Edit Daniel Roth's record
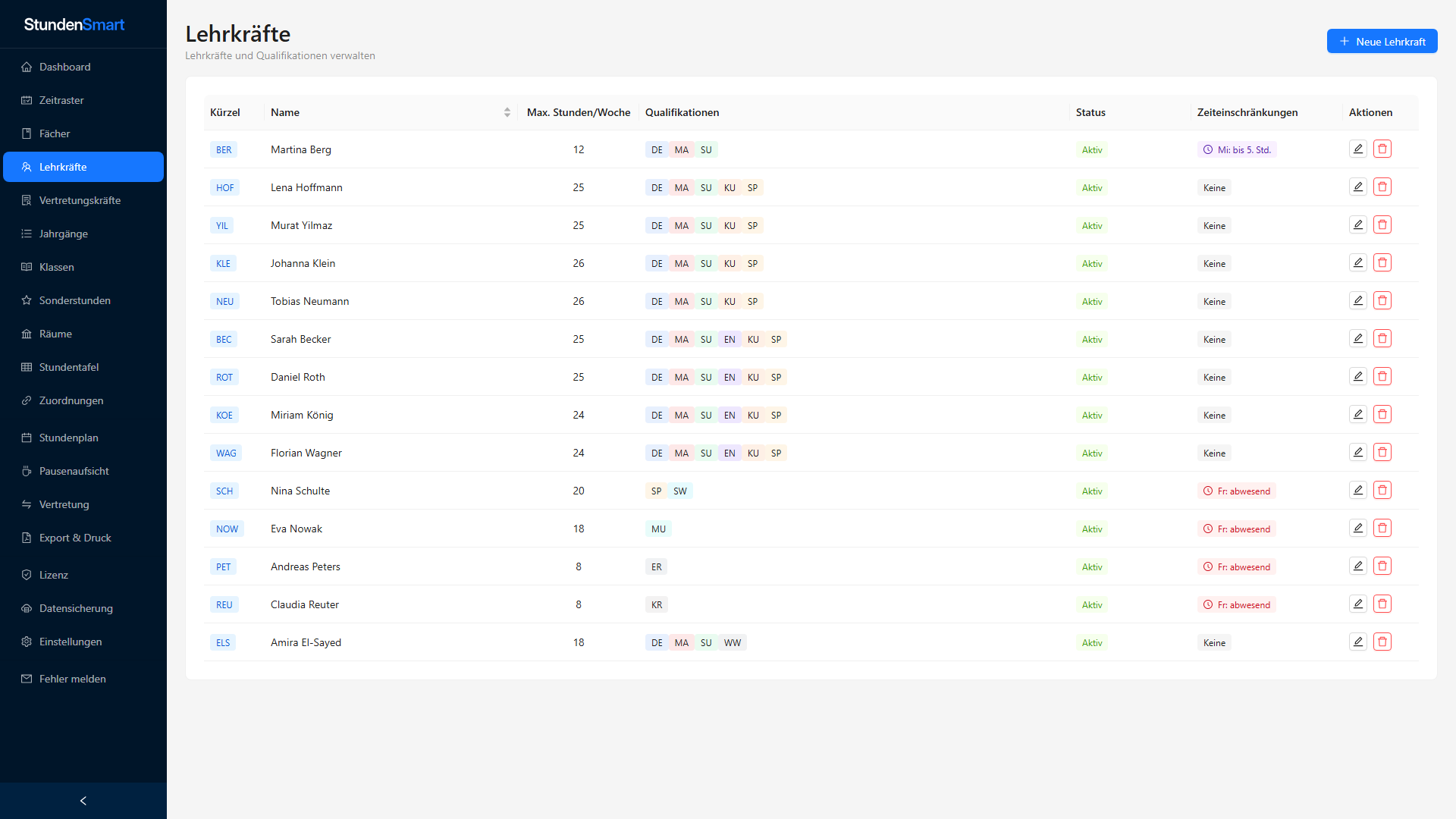The height and width of the screenshot is (819, 1456). point(1358,377)
